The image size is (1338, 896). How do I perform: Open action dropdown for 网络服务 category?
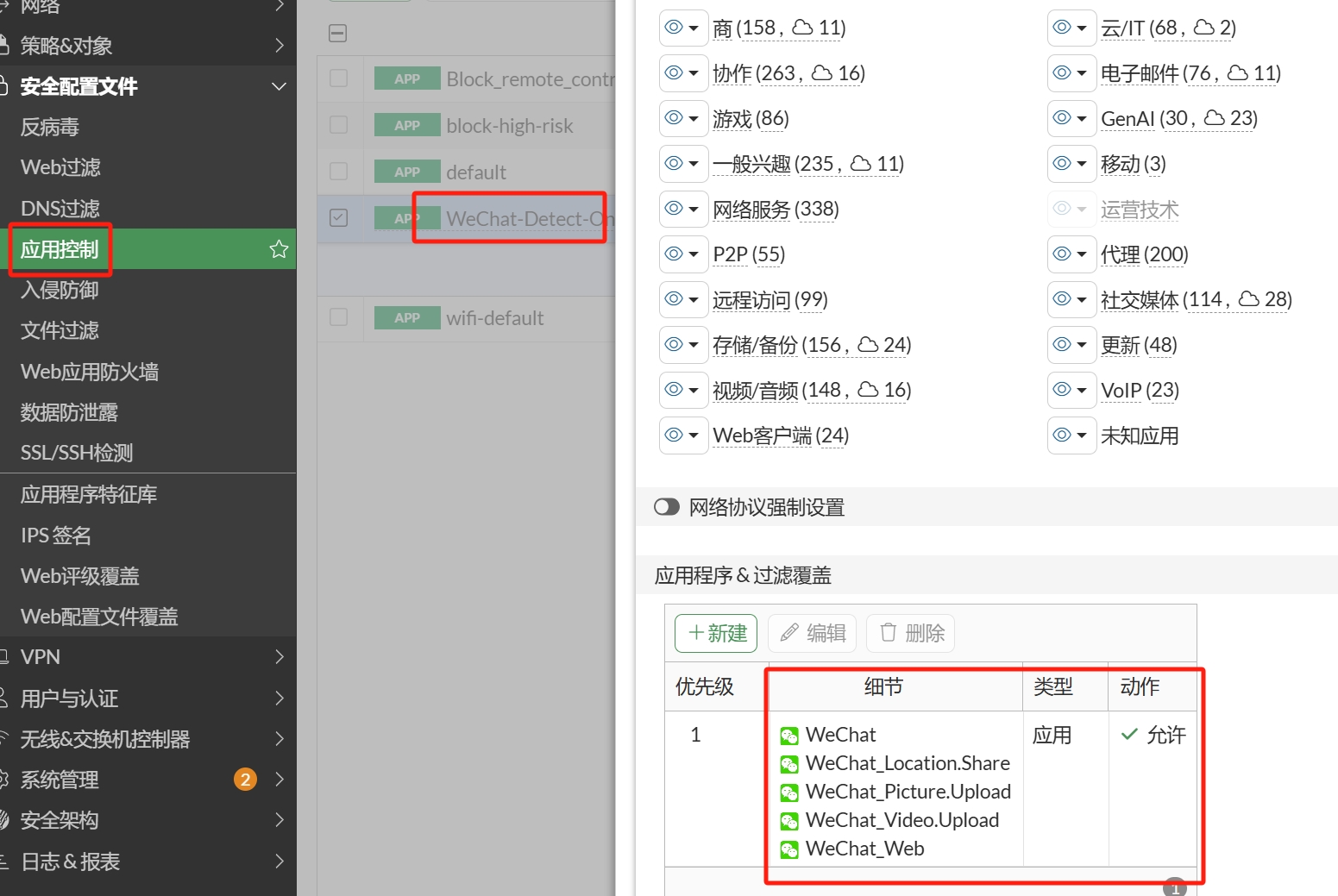point(694,209)
